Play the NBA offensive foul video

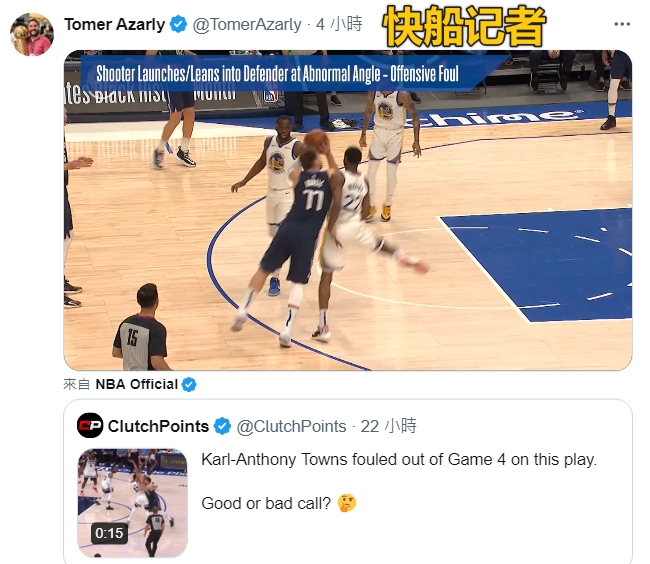pyautogui.click(x=348, y=210)
